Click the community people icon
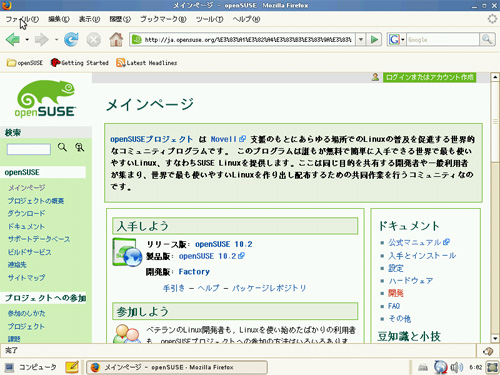500x375 pixels. [126, 334]
